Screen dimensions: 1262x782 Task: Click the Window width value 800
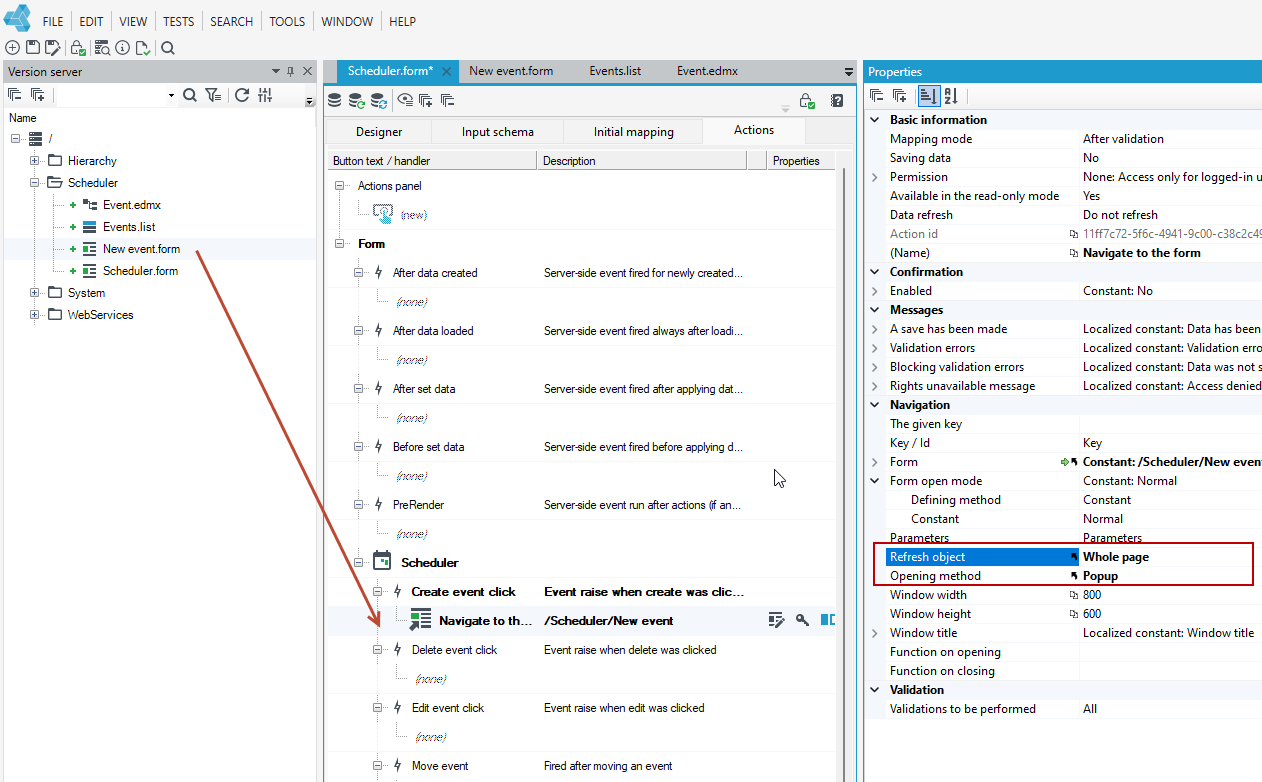[1092, 595]
